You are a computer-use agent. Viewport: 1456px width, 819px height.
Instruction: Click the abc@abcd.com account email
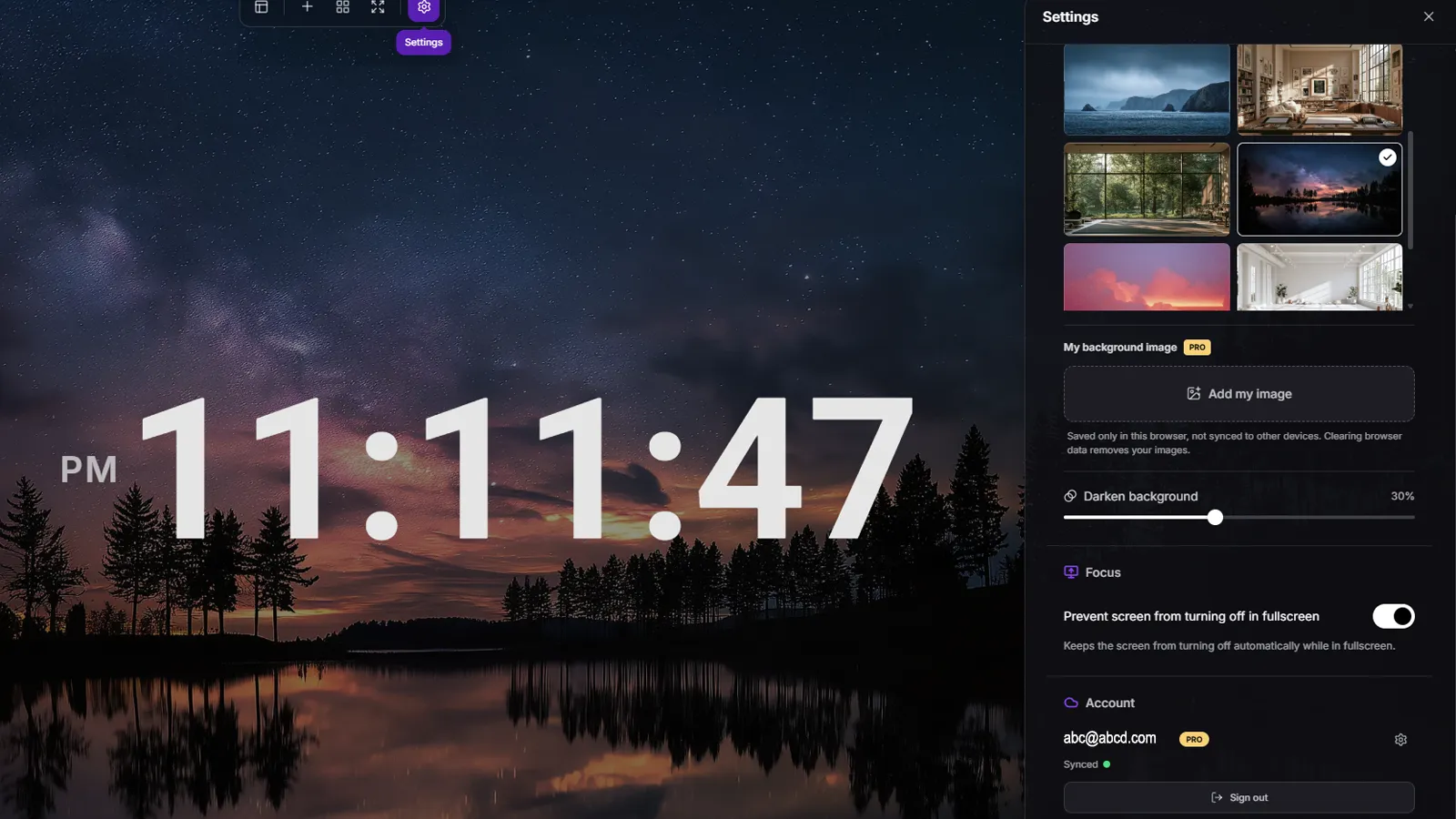point(1109,738)
